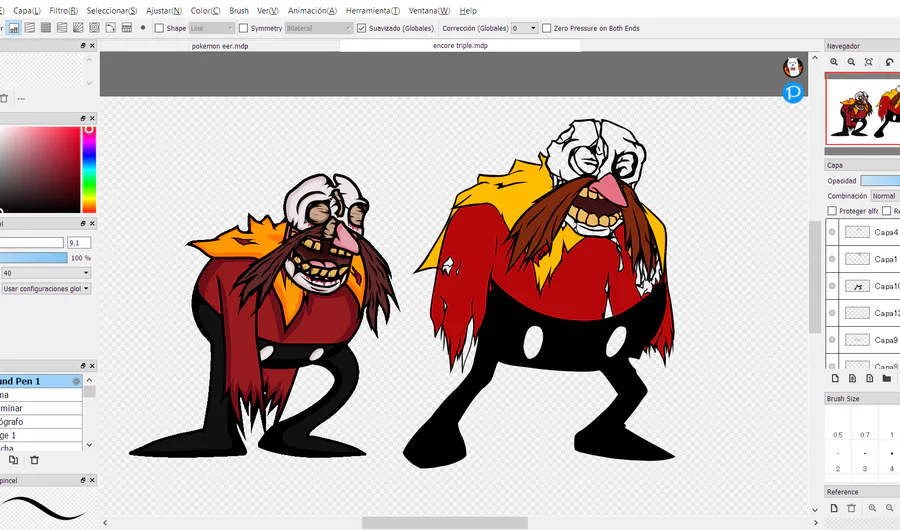Toggle the Shape checkbox
Viewport: 900px width, 530px height.
(x=160, y=28)
